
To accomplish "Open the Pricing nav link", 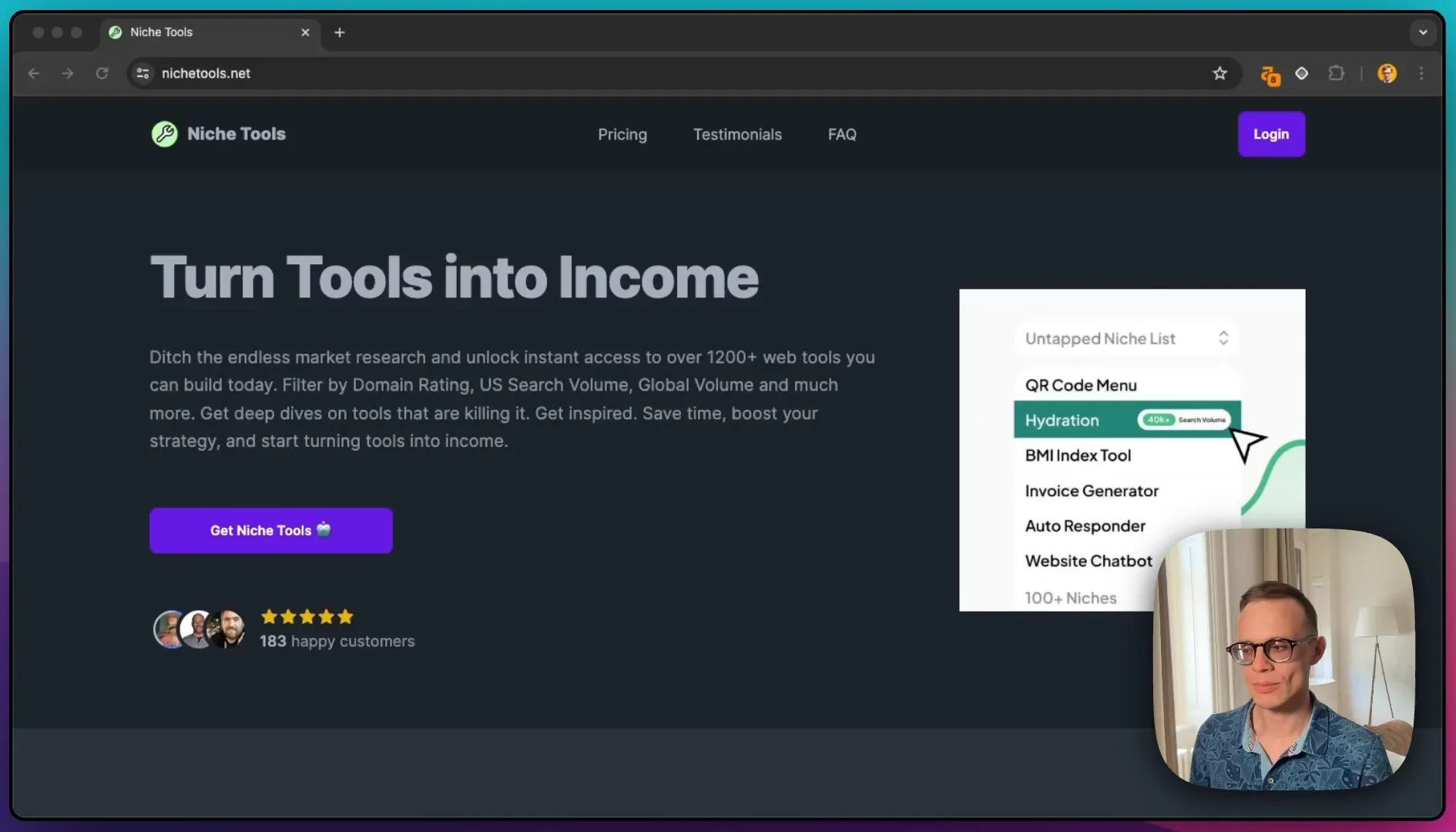I will click(x=622, y=134).
